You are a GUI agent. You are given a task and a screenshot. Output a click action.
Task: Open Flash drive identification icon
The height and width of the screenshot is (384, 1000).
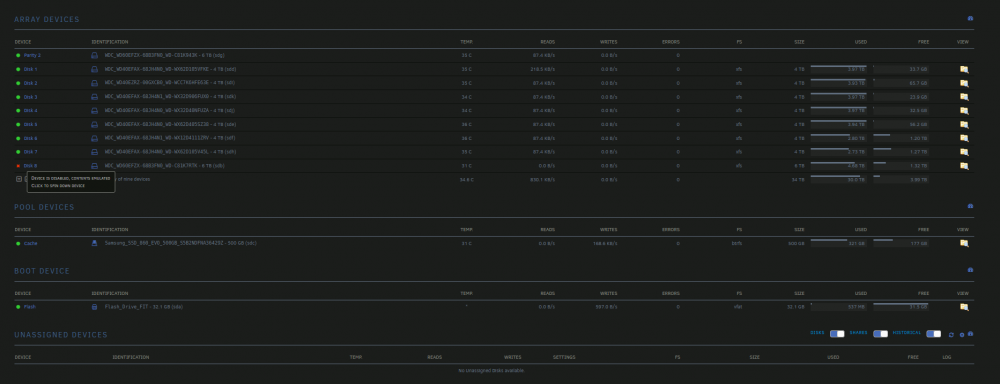click(94, 307)
